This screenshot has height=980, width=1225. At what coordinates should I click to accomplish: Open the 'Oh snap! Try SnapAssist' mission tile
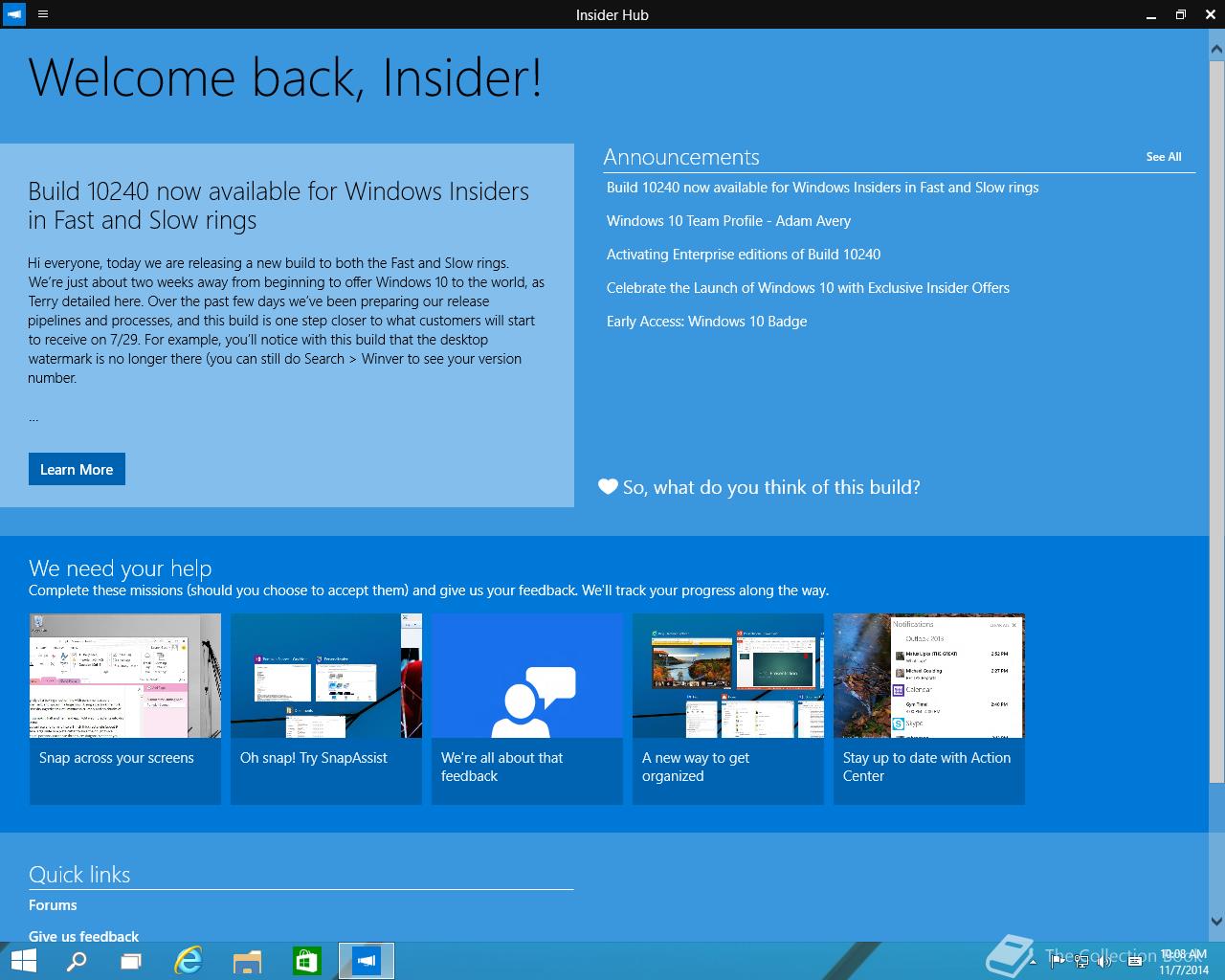326,709
